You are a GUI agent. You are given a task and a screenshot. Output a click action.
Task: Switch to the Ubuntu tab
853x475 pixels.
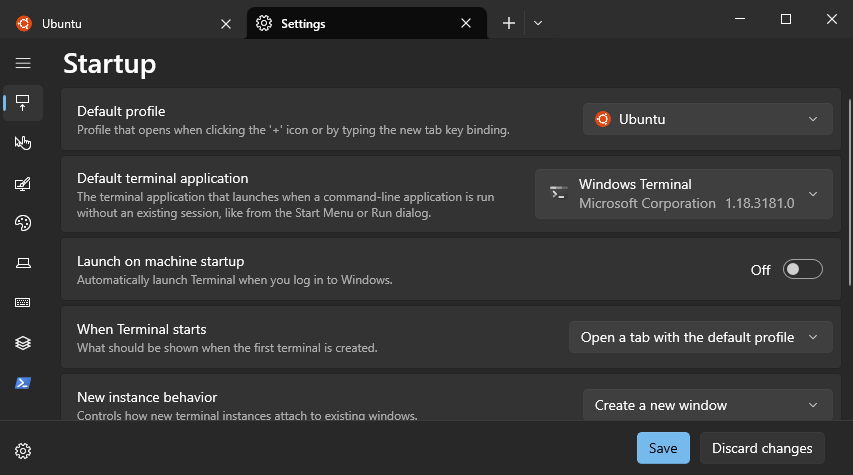[x=124, y=23]
